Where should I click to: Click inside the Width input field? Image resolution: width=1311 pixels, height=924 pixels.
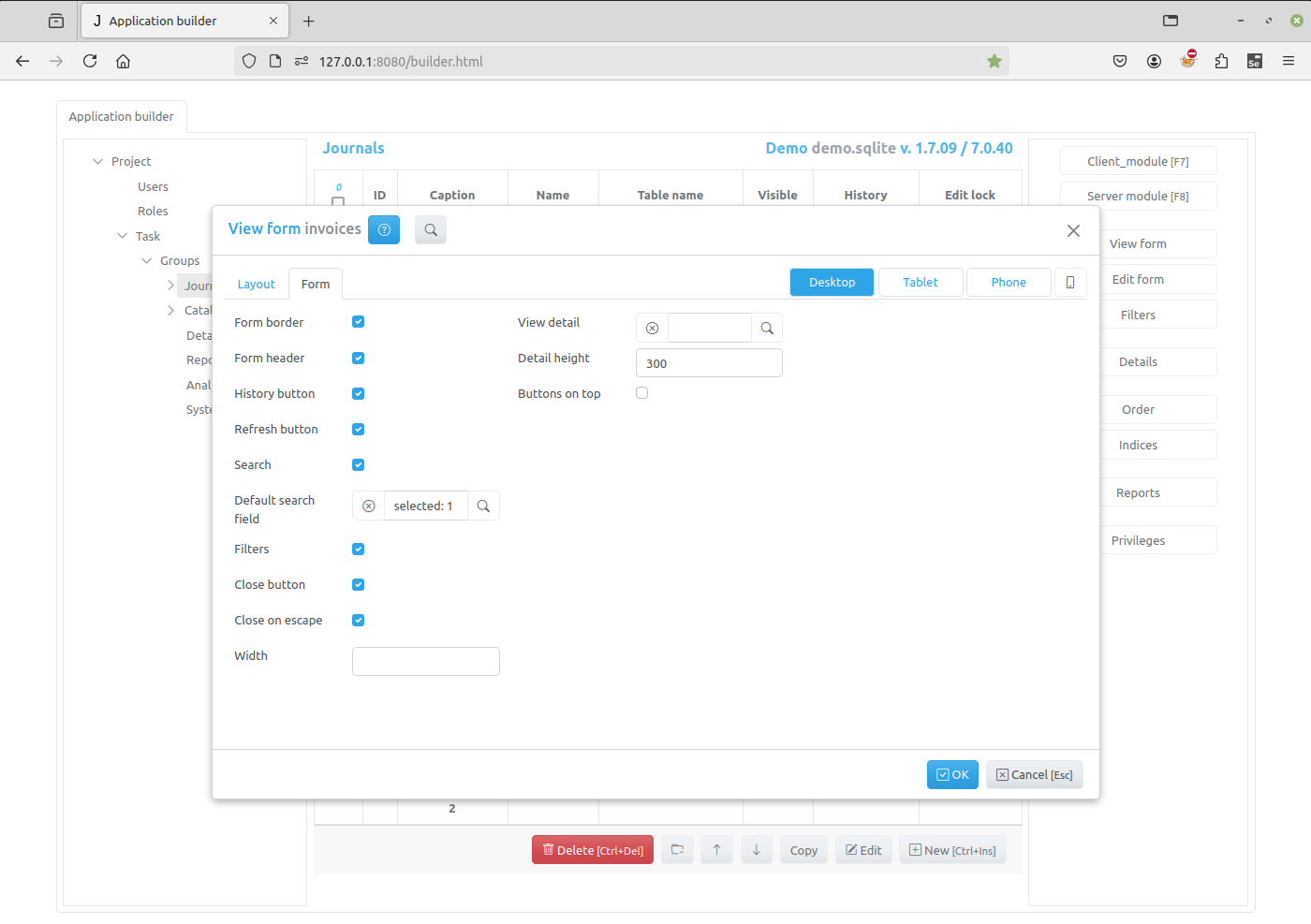(425, 661)
